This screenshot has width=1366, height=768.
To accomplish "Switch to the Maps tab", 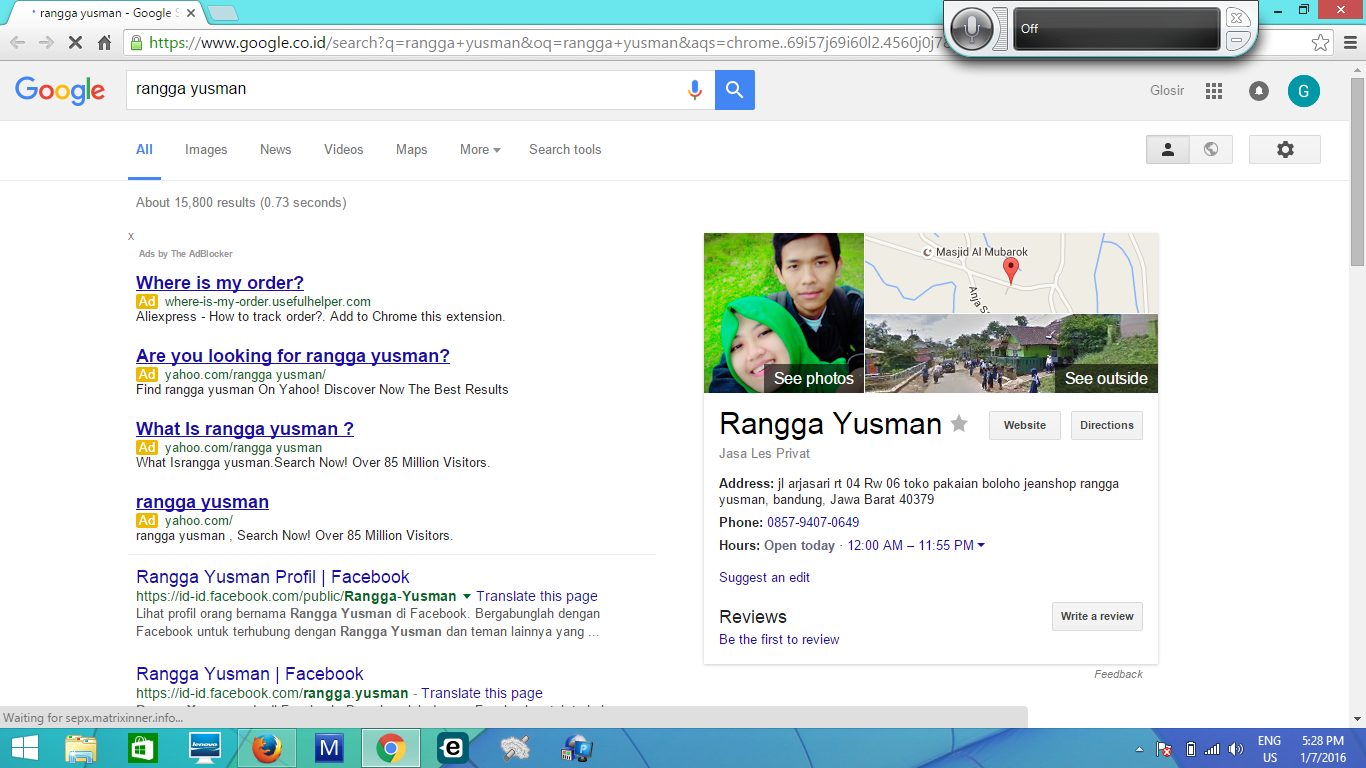I will click(411, 150).
